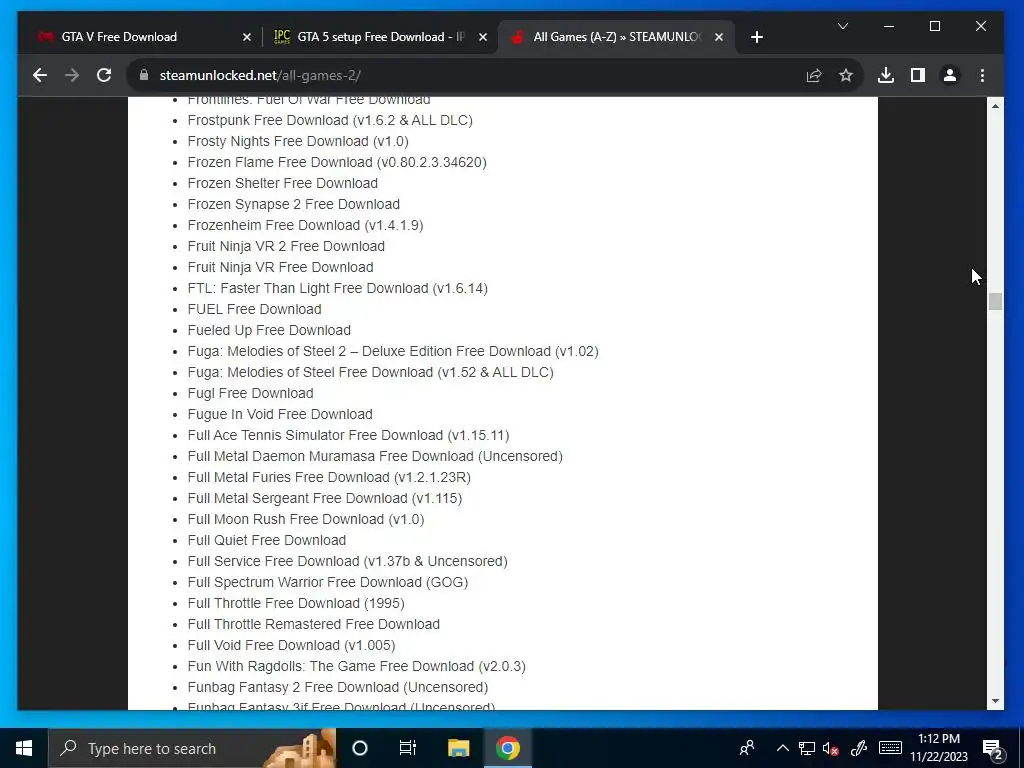Open the notification center icon

tap(993, 748)
